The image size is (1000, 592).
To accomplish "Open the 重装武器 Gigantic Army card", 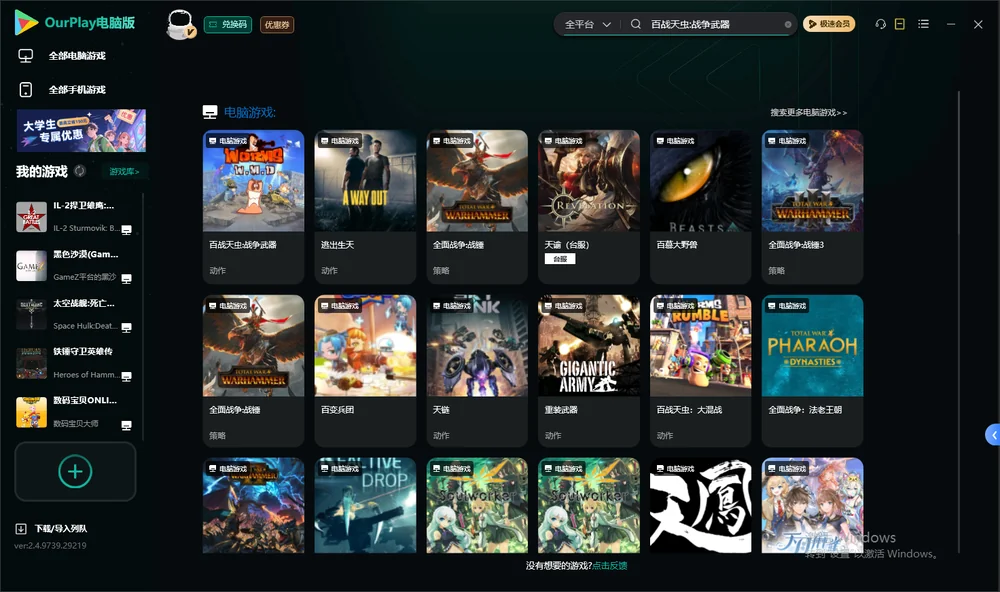I will (x=589, y=371).
